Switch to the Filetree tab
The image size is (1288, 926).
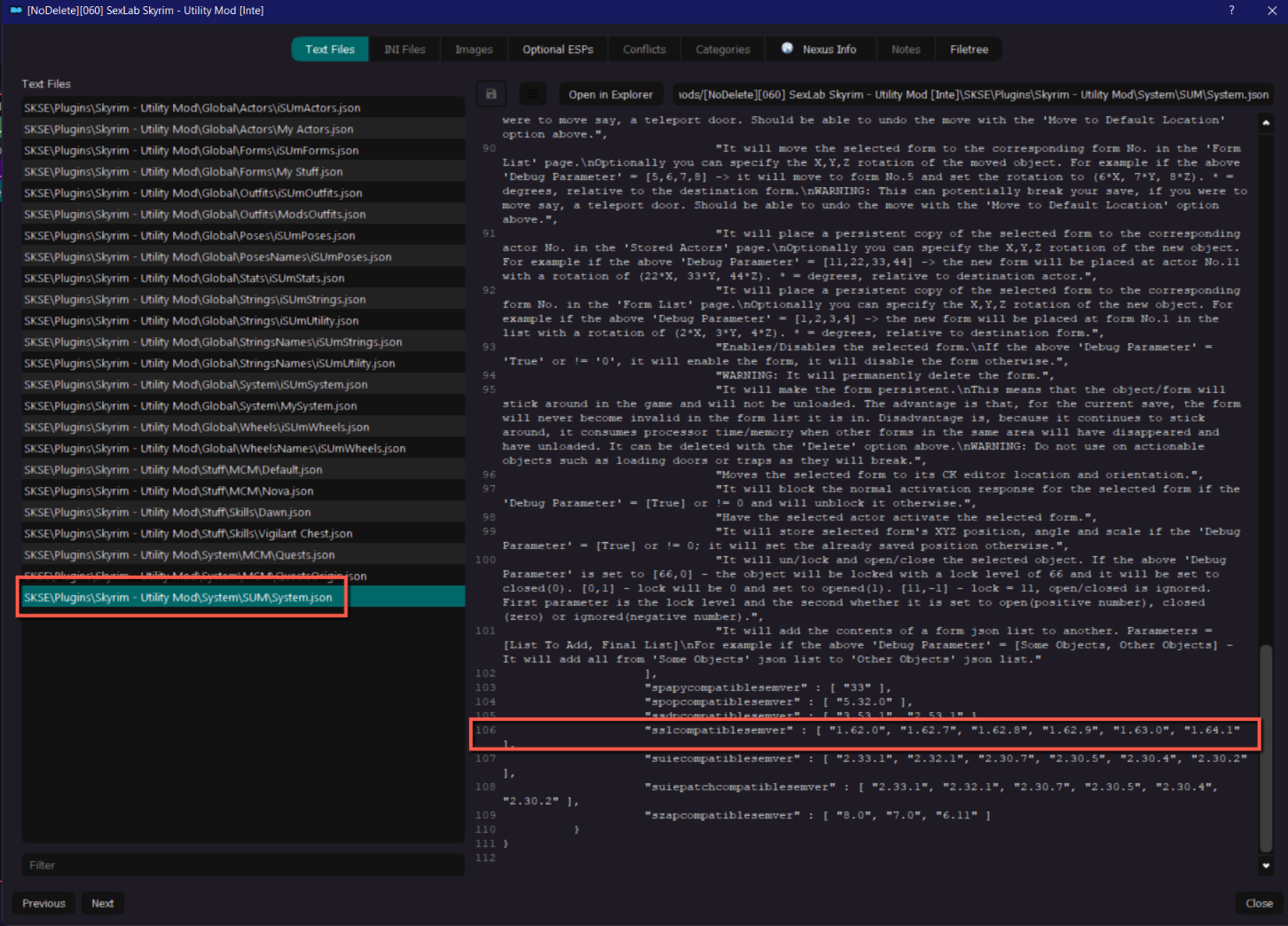tap(969, 50)
